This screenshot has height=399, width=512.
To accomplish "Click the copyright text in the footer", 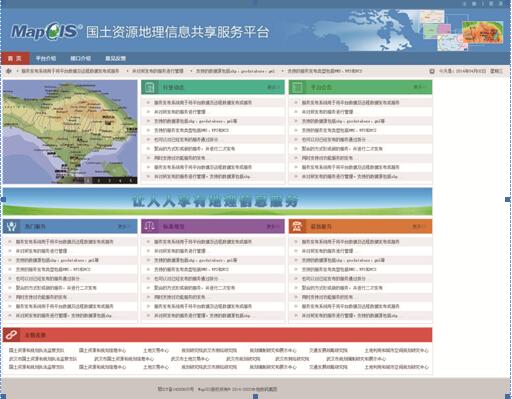I will point(217,389).
